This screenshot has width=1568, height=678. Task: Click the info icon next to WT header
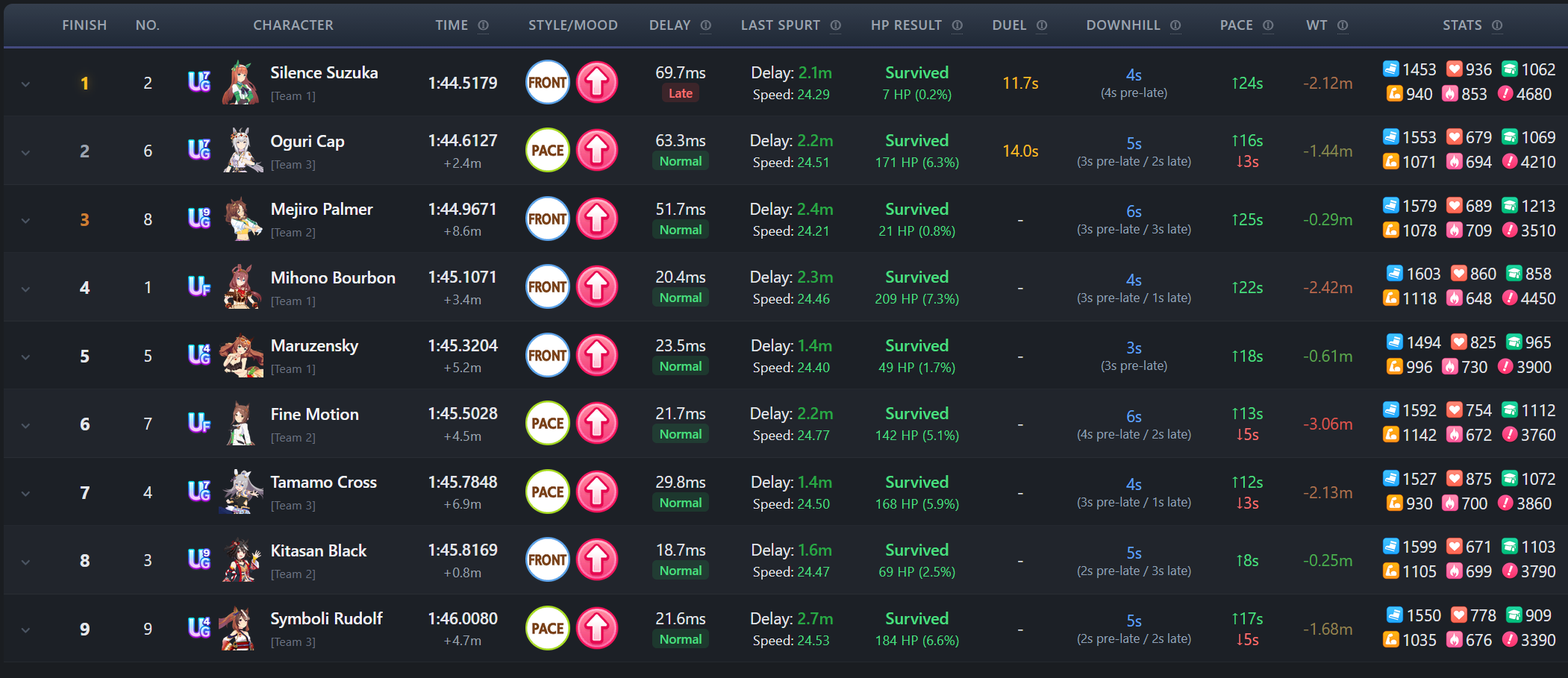(1343, 25)
